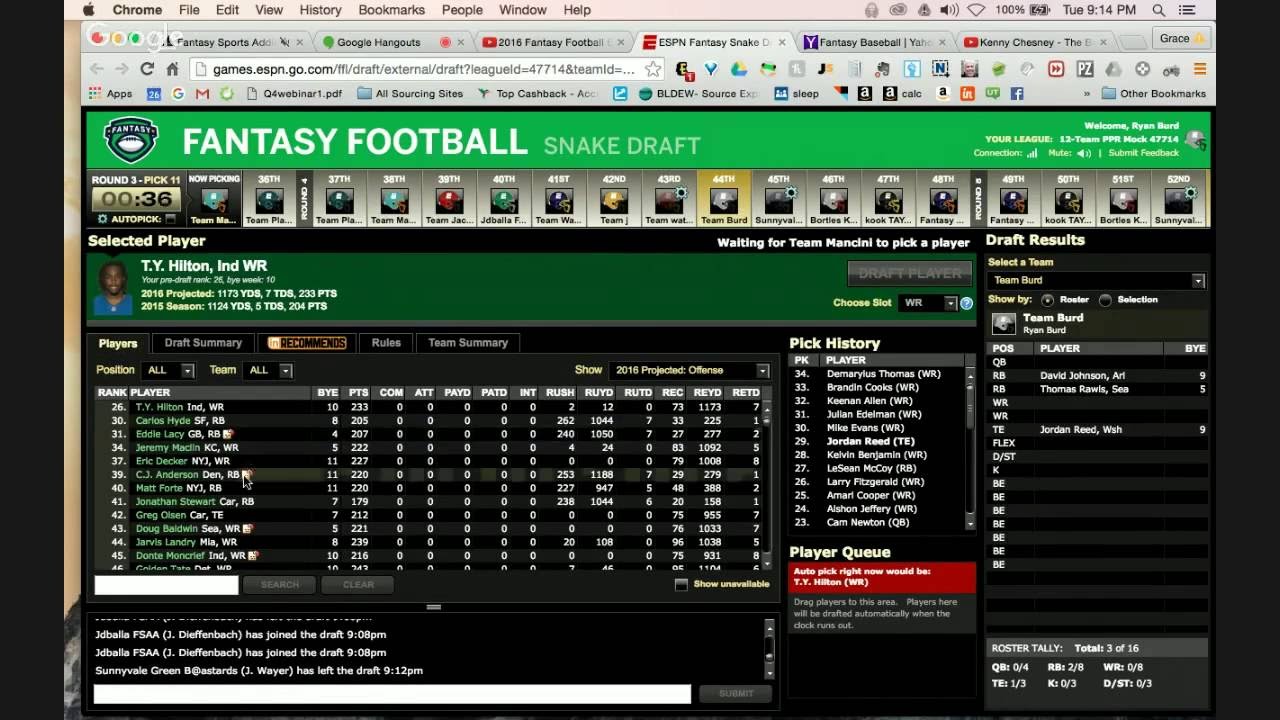Open the Facebook bookmark icon

click(1016, 93)
